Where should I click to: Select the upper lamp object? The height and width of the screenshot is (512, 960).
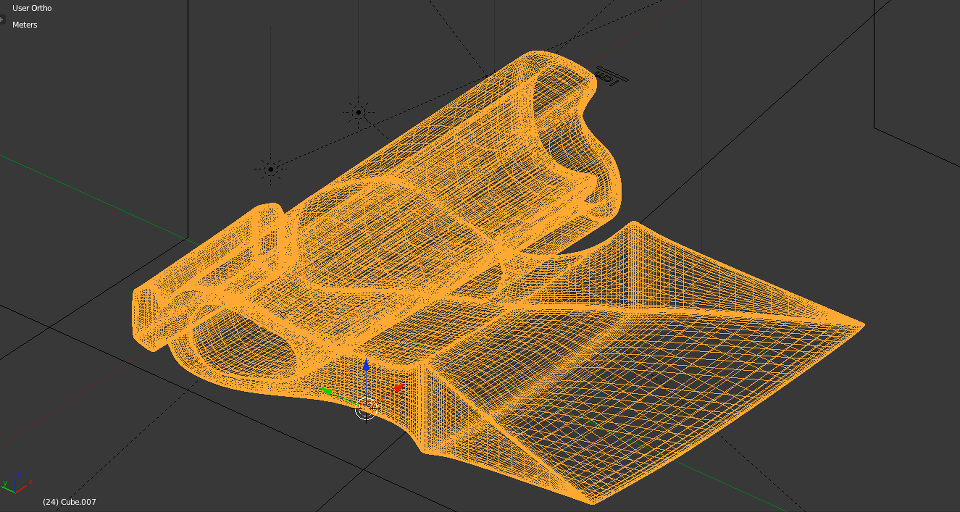(358, 112)
